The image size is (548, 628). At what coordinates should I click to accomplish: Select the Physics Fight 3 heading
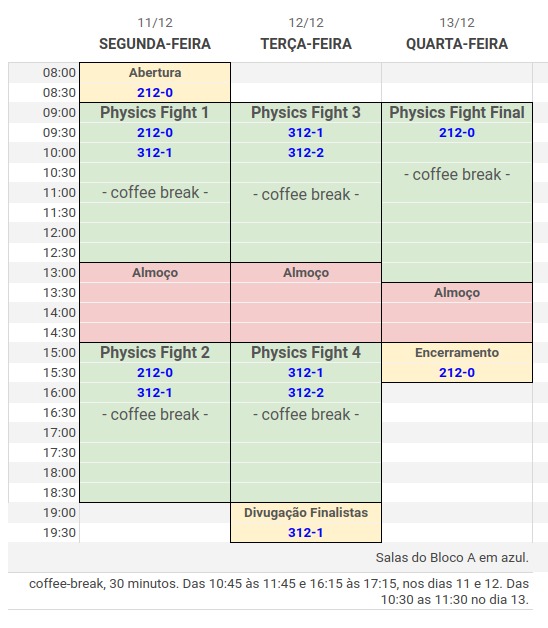(306, 113)
